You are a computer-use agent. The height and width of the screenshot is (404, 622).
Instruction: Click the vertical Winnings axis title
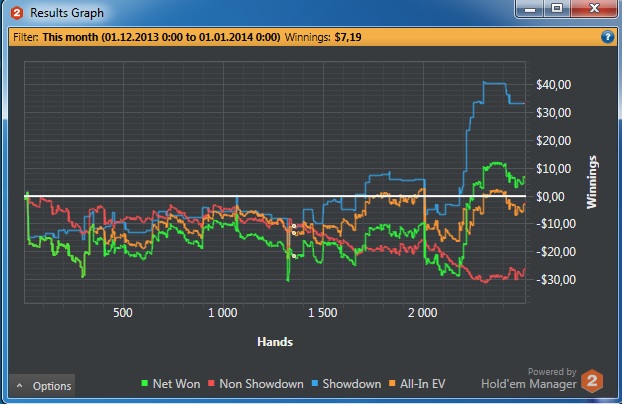[x=591, y=182]
